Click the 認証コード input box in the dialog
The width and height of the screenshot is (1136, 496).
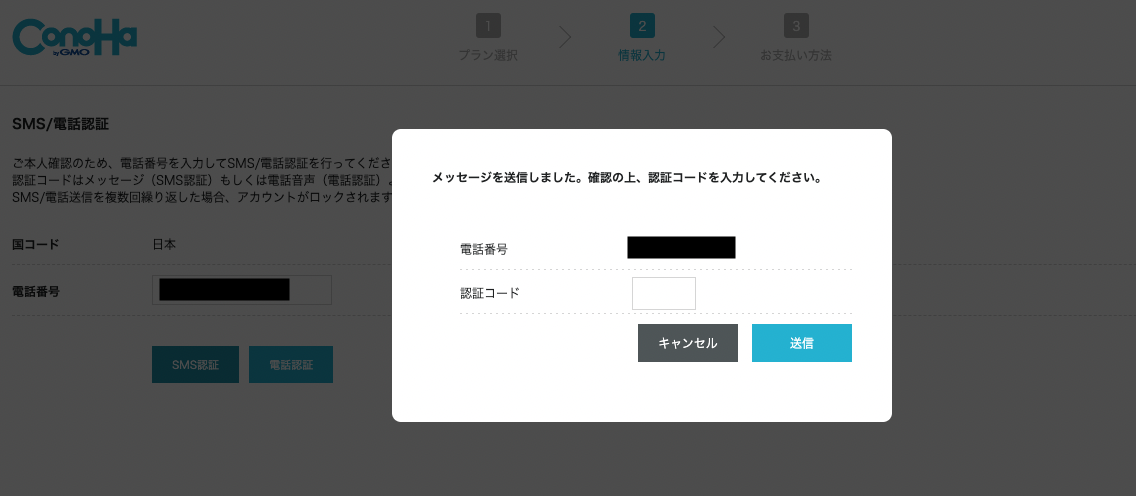coord(664,293)
